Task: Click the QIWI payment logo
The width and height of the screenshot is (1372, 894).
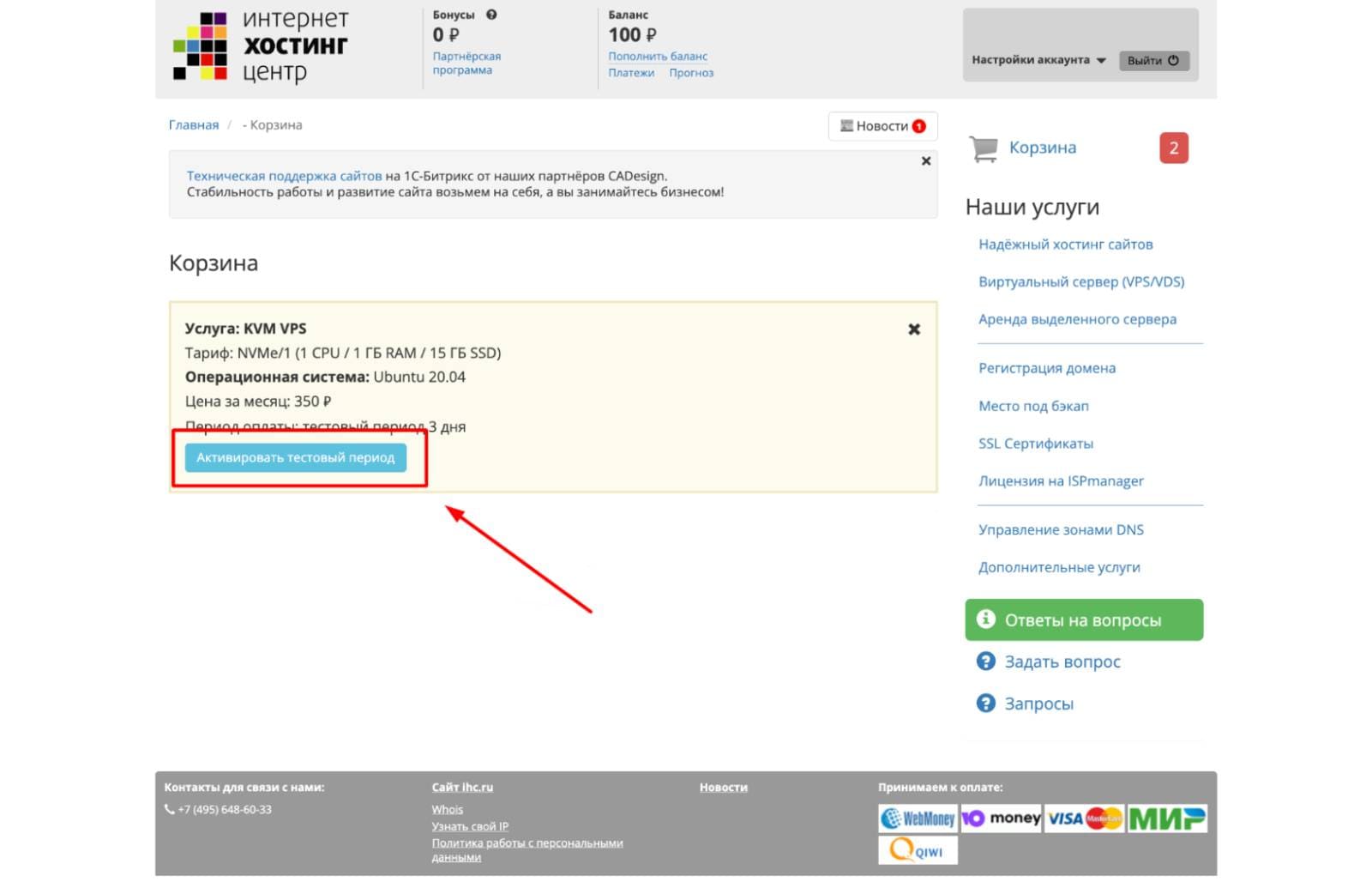Action: 918,850
